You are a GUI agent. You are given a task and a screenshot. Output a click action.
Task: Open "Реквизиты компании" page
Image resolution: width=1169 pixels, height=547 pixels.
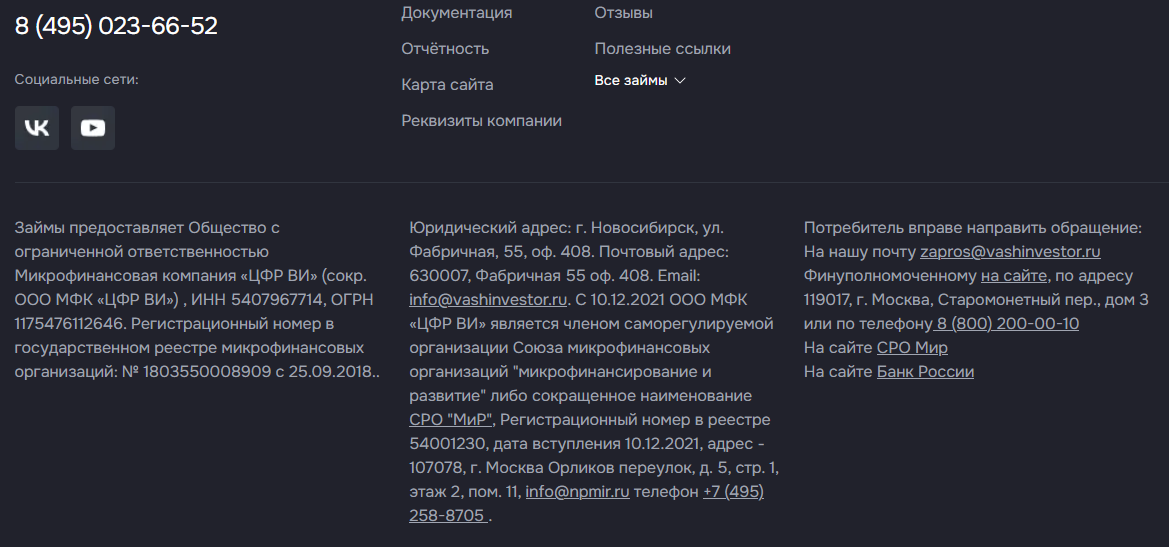(481, 121)
